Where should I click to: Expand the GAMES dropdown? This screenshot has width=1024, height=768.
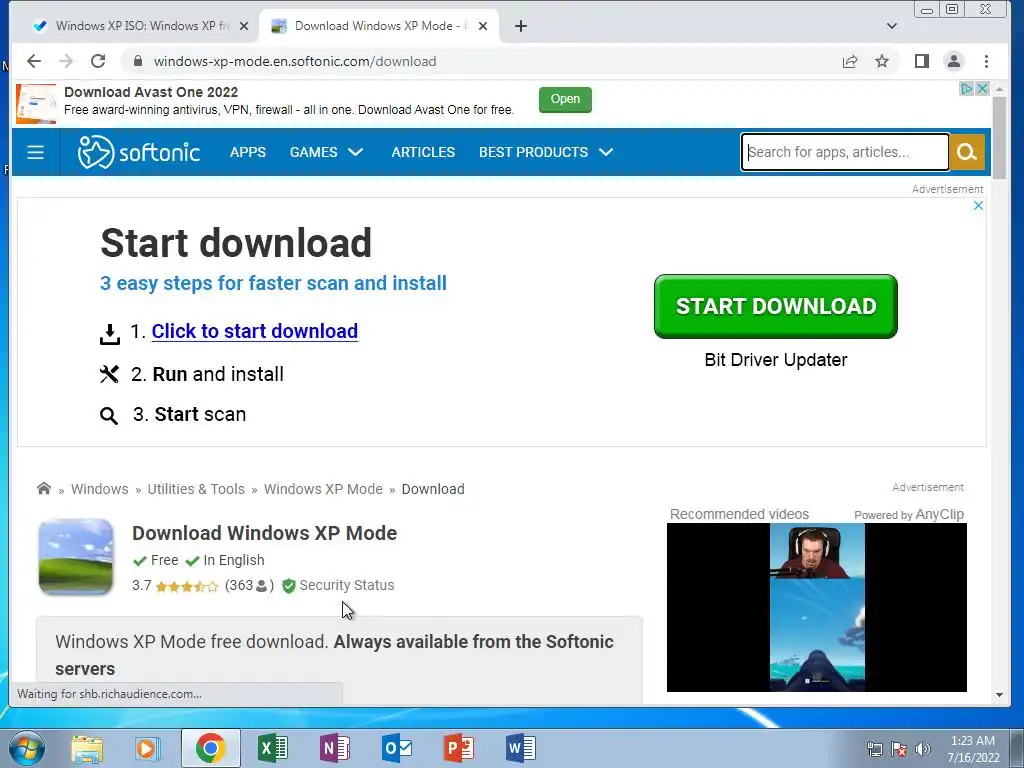(x=326, y=152)
